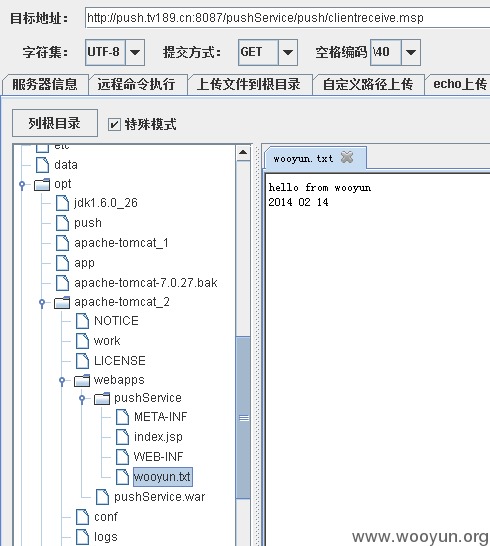Collapse the opt tree node
Viewport: 490px width, 546px height.
point(22,185)
